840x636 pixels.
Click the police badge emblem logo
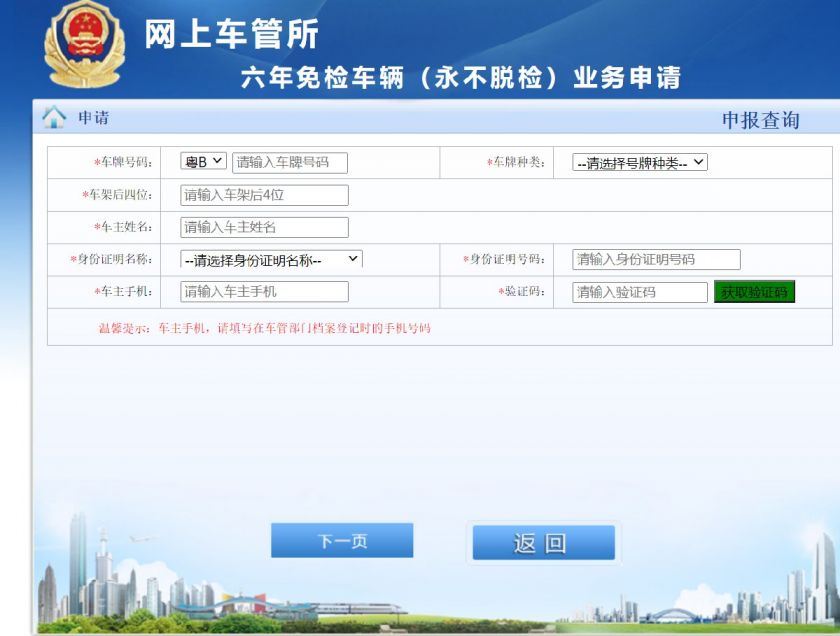(x=84, y=46)
